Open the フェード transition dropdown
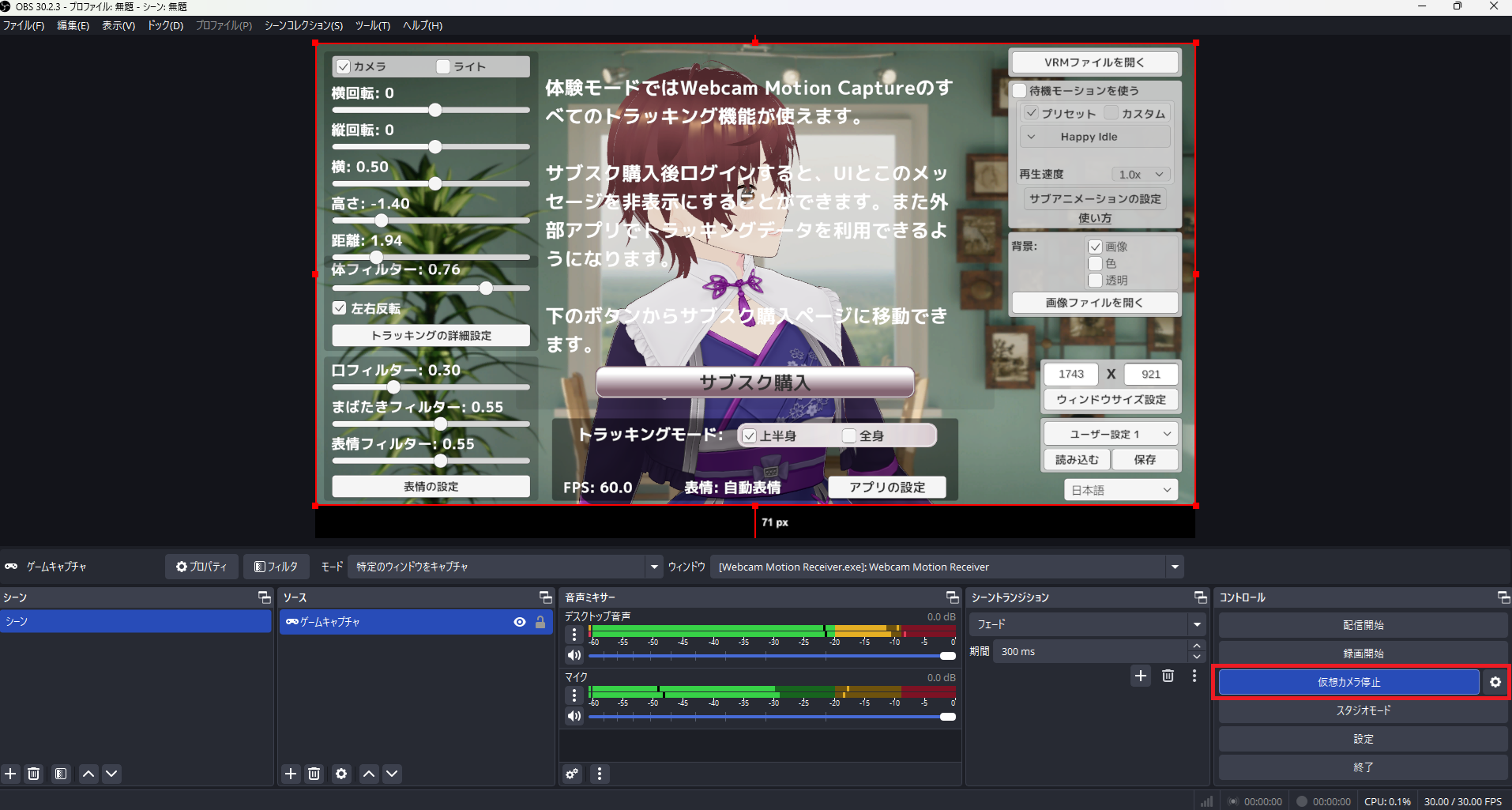Screen dimensions: 1512x810 1088,624
